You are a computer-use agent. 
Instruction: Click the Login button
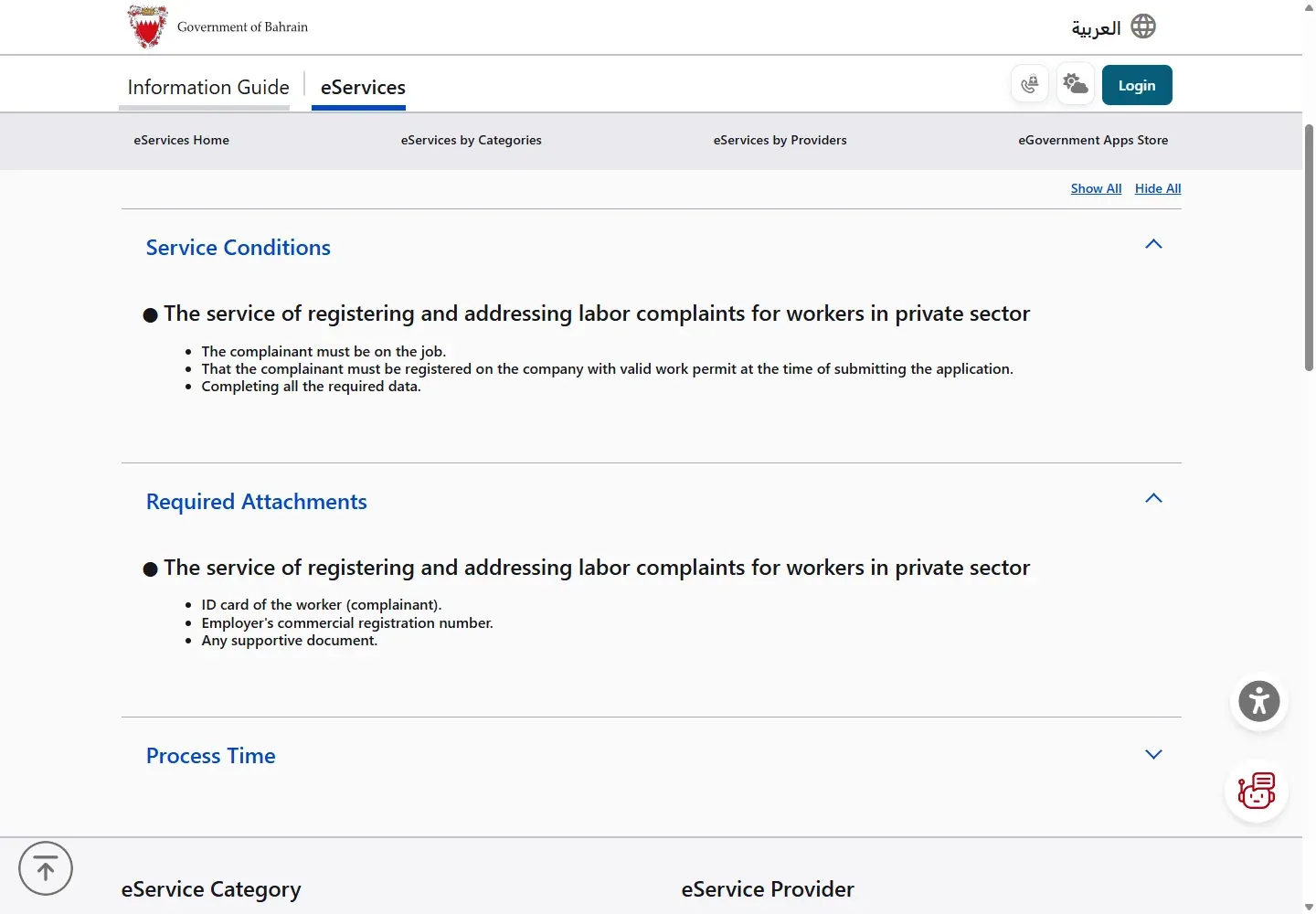(x=1137, y=85)
